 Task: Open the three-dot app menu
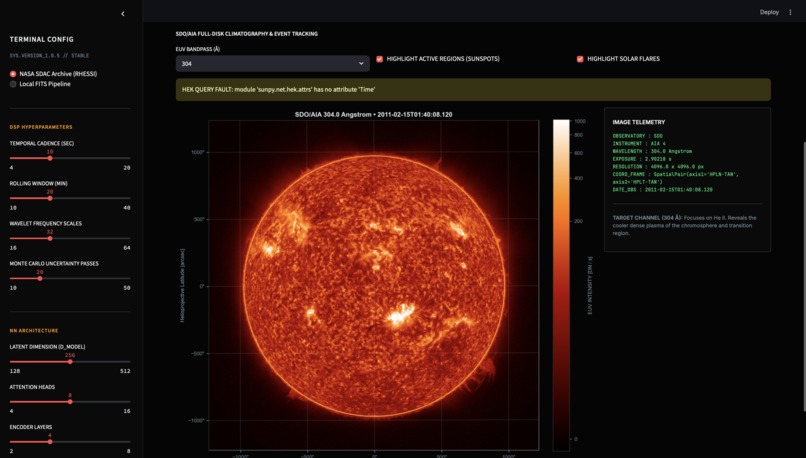(x=790, y=12)
